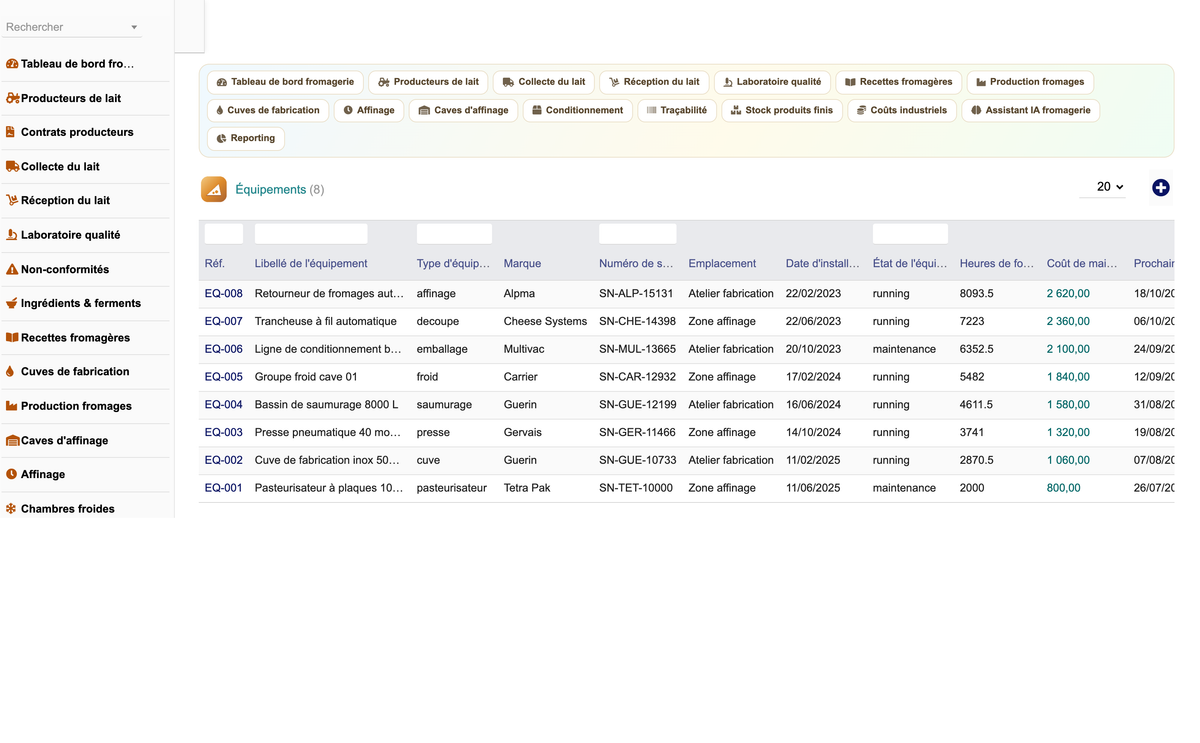Open Stock produits finis top tab

pyautogui.click(x=782, y=110)
